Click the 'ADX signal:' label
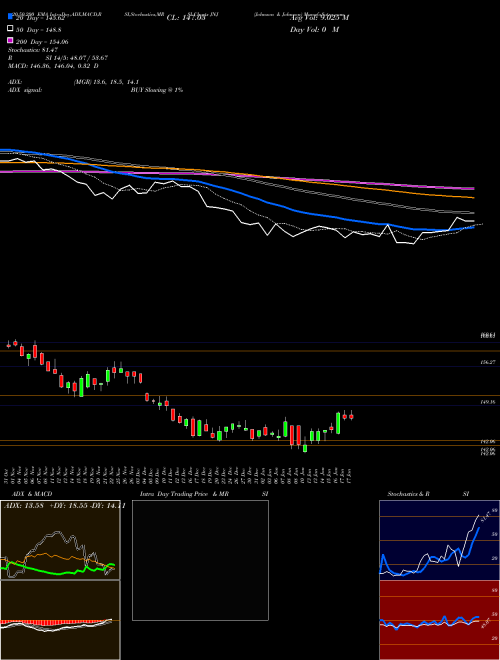The image size is (500, 660). point(25,90)
